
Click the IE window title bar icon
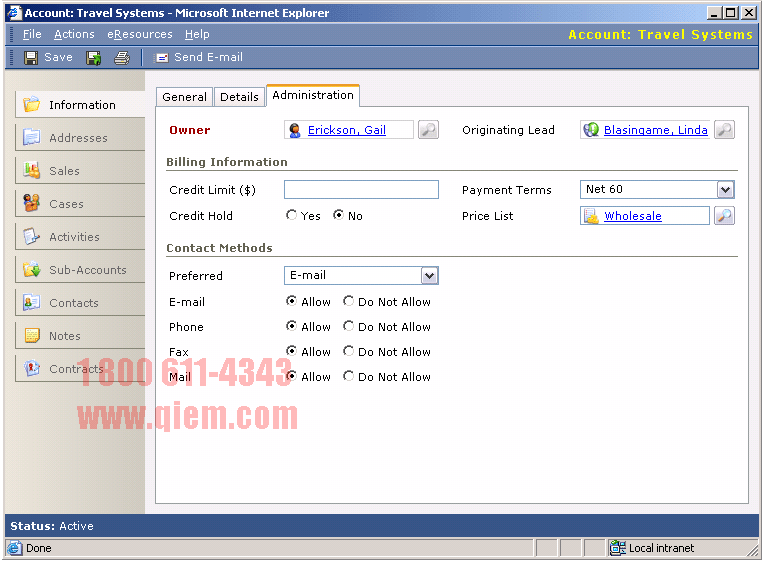pos(15,13)
